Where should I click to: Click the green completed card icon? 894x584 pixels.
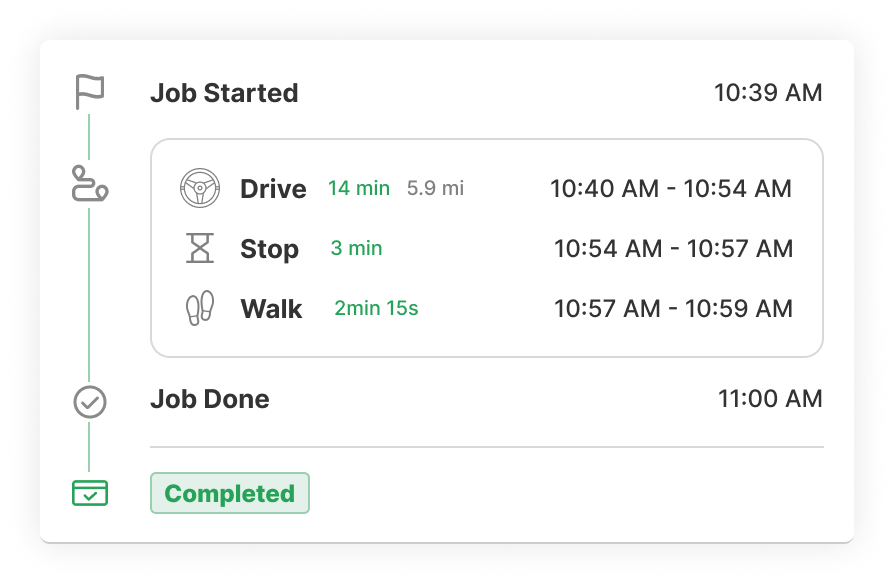click(x=90, y=493)
